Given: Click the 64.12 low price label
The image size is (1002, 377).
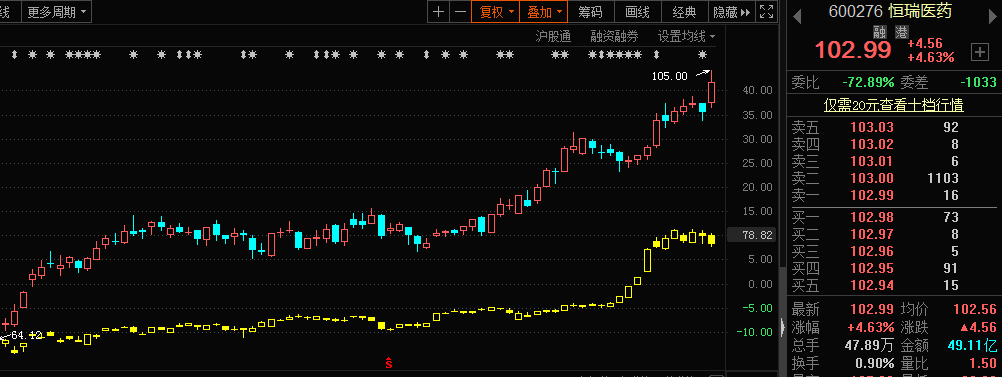Looking at the screenshot, I should click(26, 335).
